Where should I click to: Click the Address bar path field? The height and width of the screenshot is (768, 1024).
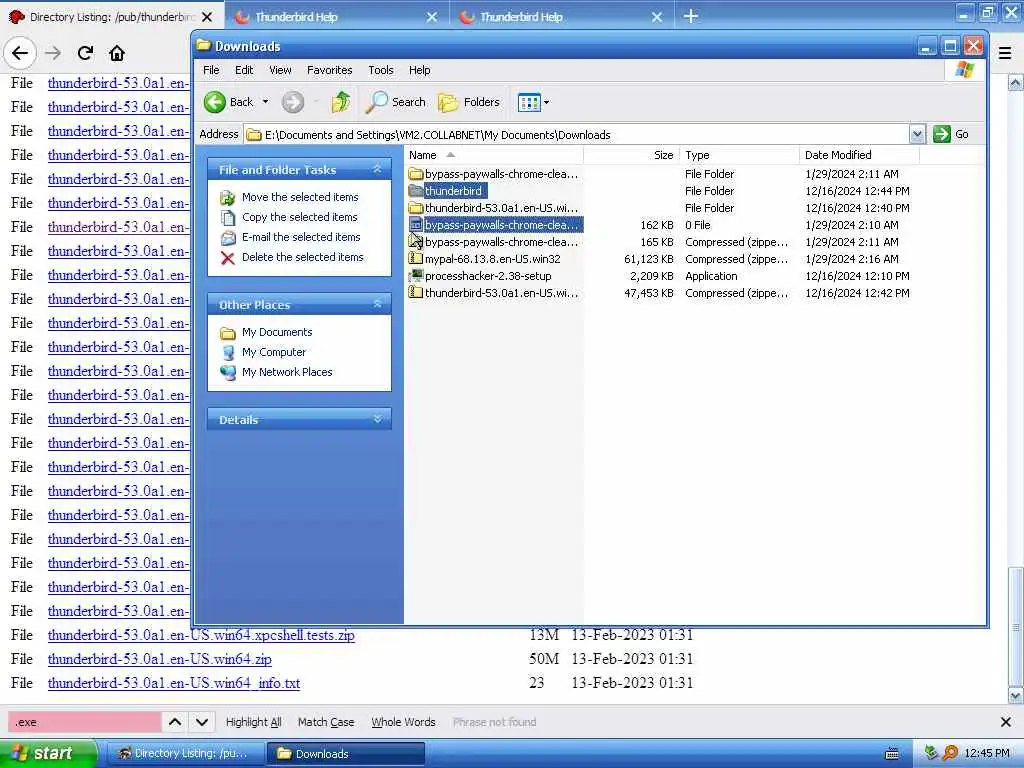[x=577, y=135]
